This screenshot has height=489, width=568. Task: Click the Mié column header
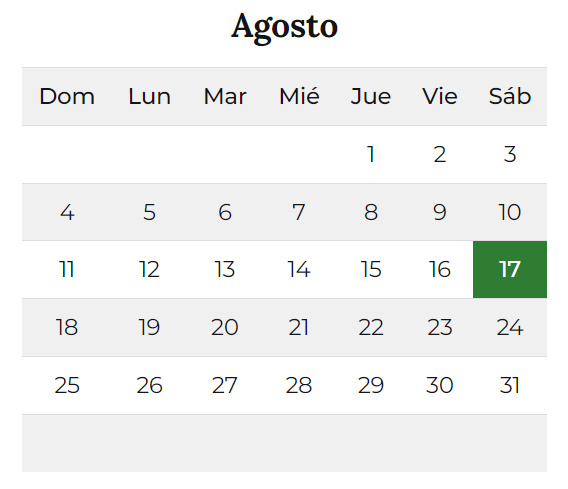[299, 97]
